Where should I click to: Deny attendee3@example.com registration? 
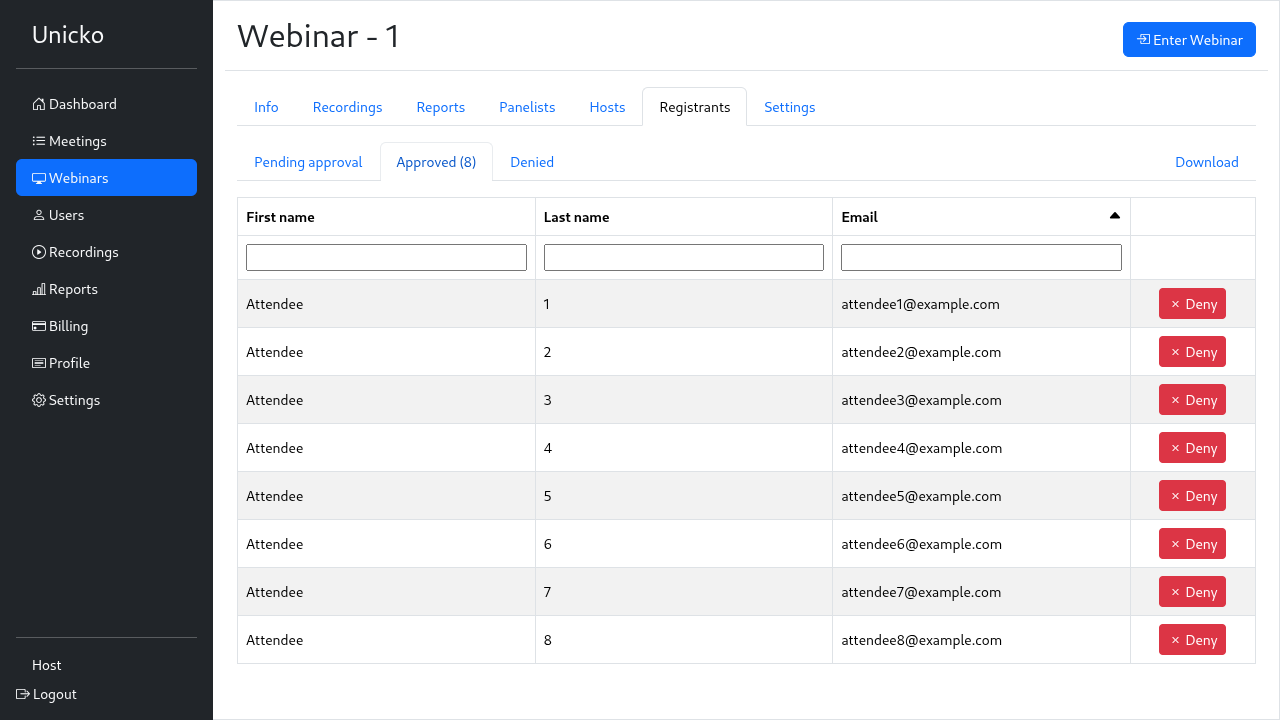point(1192,400)
